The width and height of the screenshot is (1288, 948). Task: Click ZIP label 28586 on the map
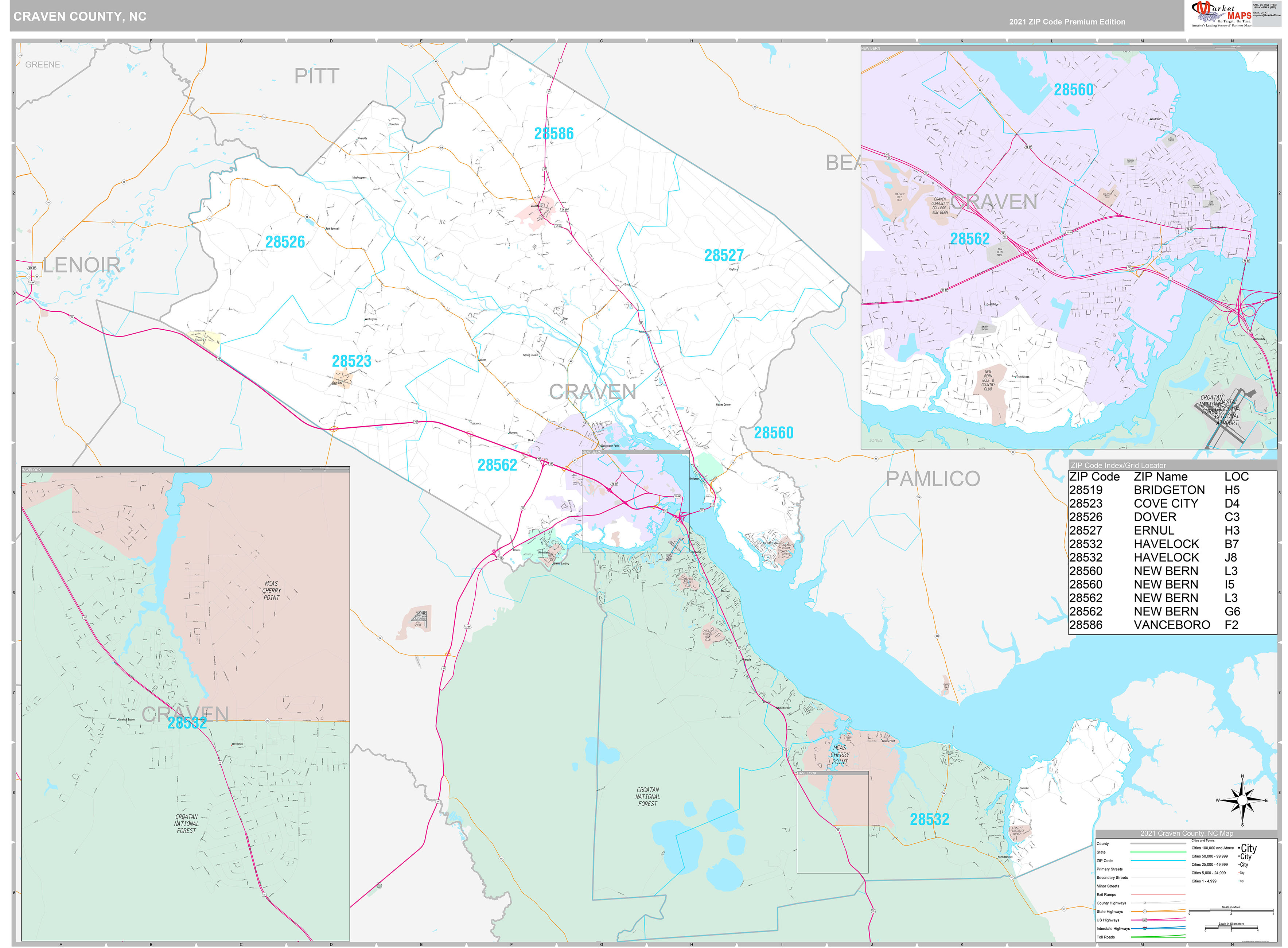[554, 134]
